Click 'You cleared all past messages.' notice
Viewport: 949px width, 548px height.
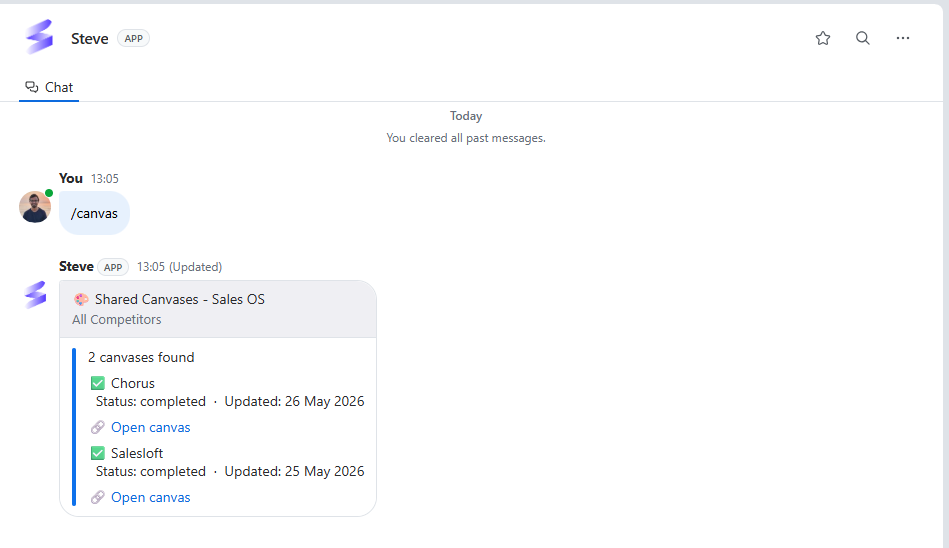[466, 138]
